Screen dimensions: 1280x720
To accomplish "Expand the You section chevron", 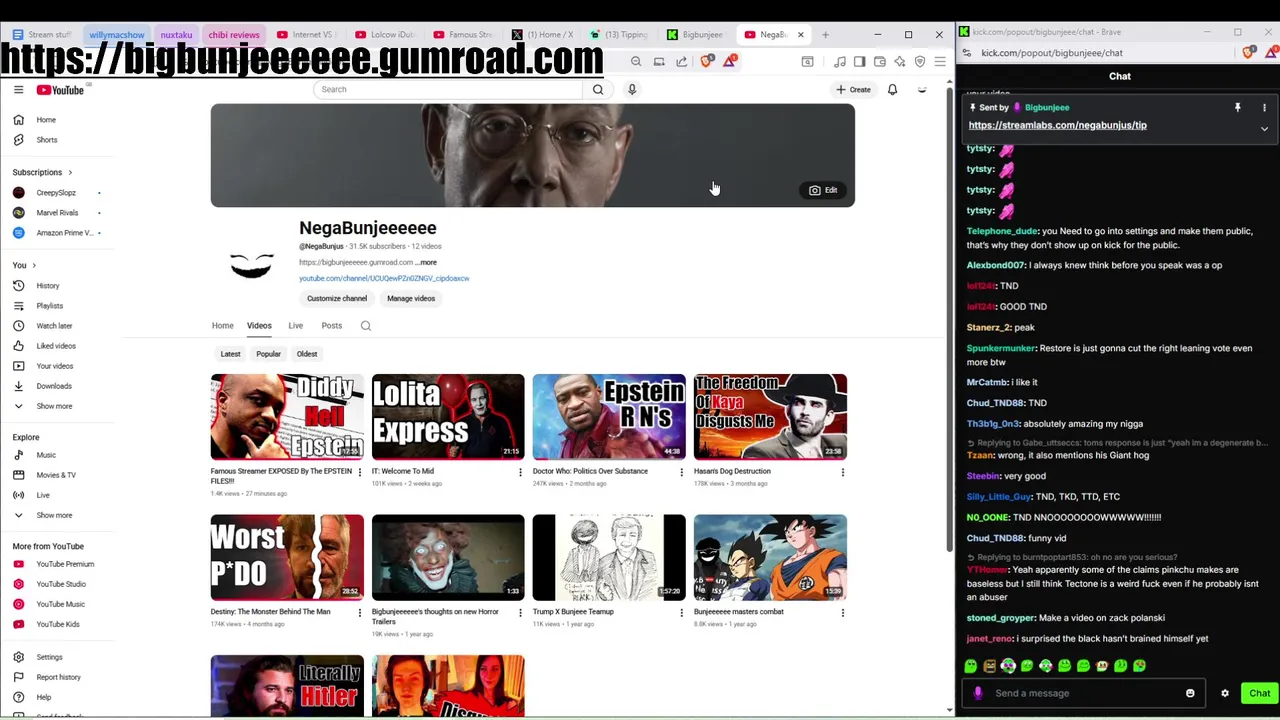I will [x=34, y=265].
